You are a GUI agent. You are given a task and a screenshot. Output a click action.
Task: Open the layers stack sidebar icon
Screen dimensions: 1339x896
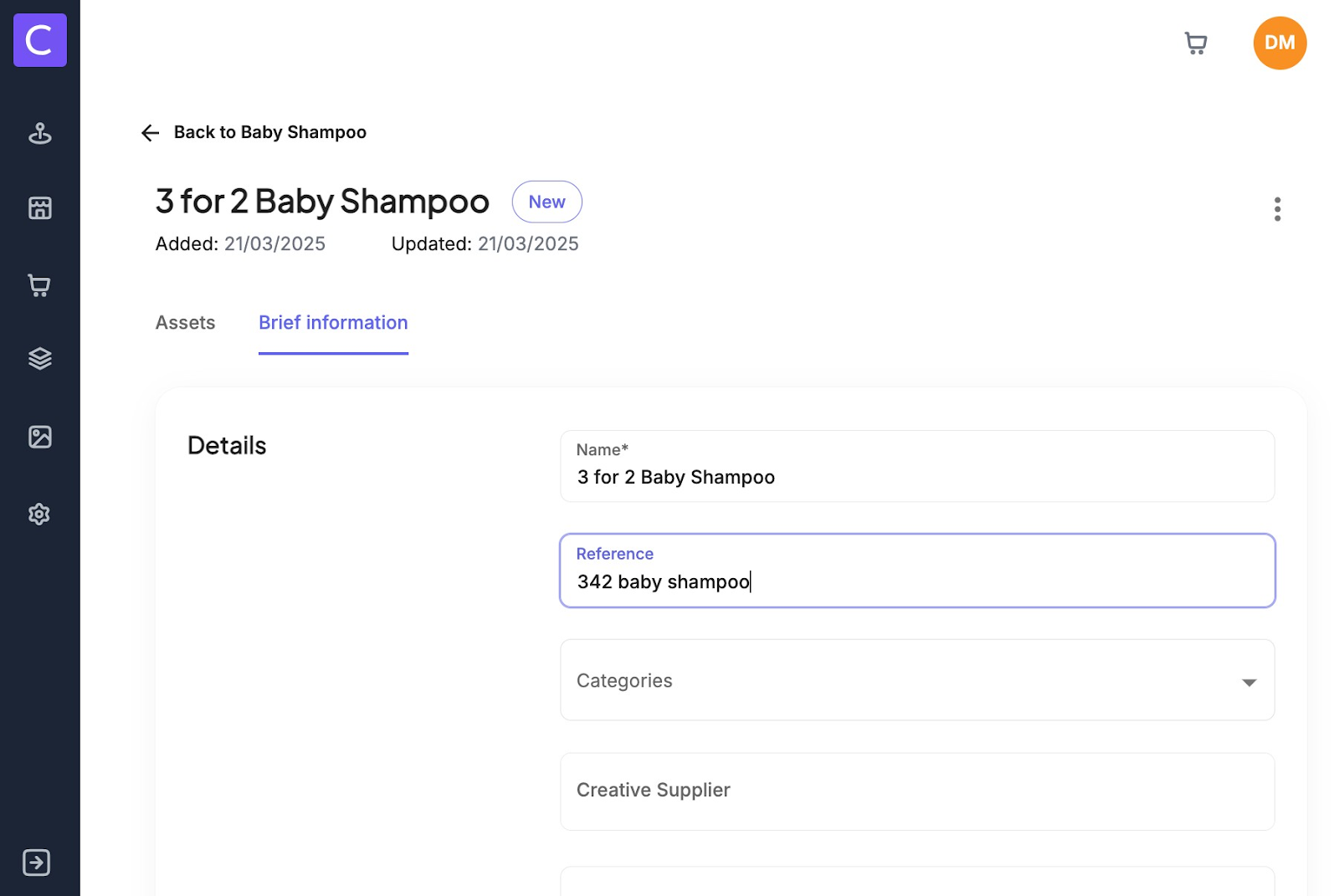(x=39, y=358)
